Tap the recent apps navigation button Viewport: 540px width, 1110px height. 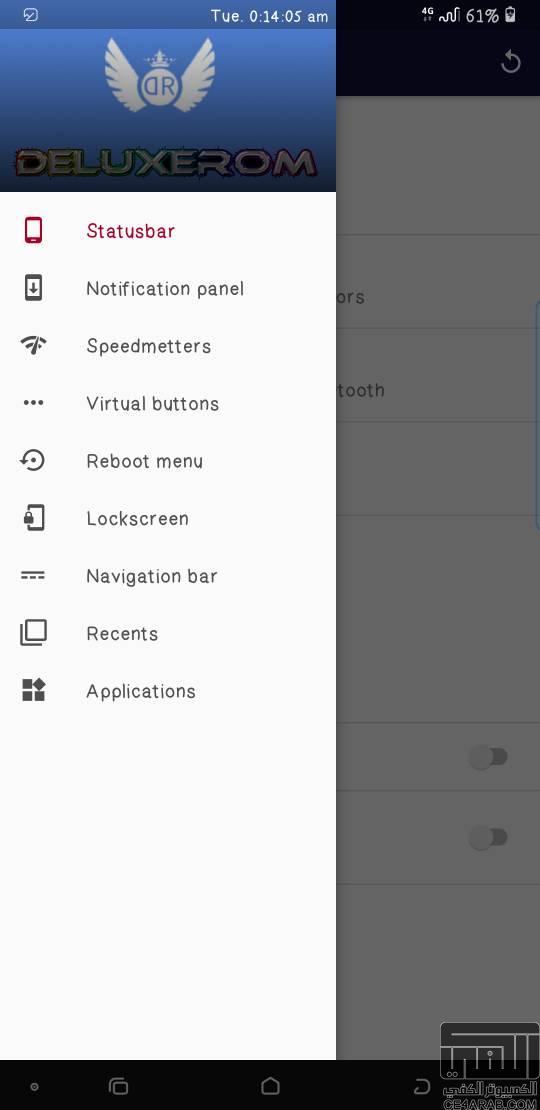tap(118, 1086)
